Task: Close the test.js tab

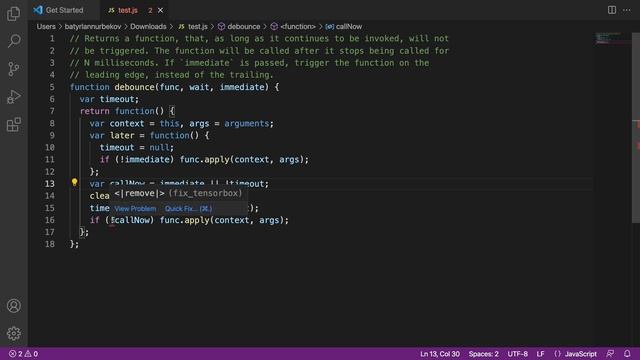Action: [160, 10]
